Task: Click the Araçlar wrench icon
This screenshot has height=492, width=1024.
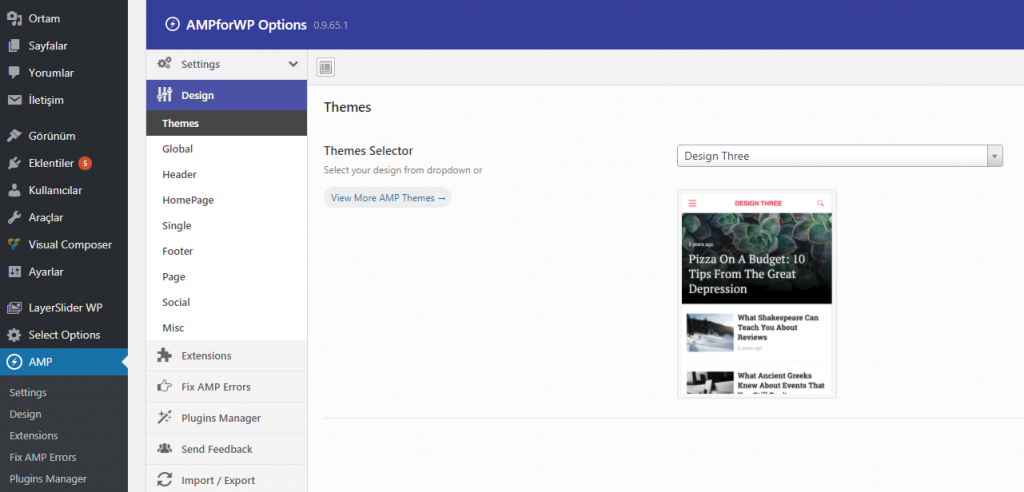Action: coord(14,218)
